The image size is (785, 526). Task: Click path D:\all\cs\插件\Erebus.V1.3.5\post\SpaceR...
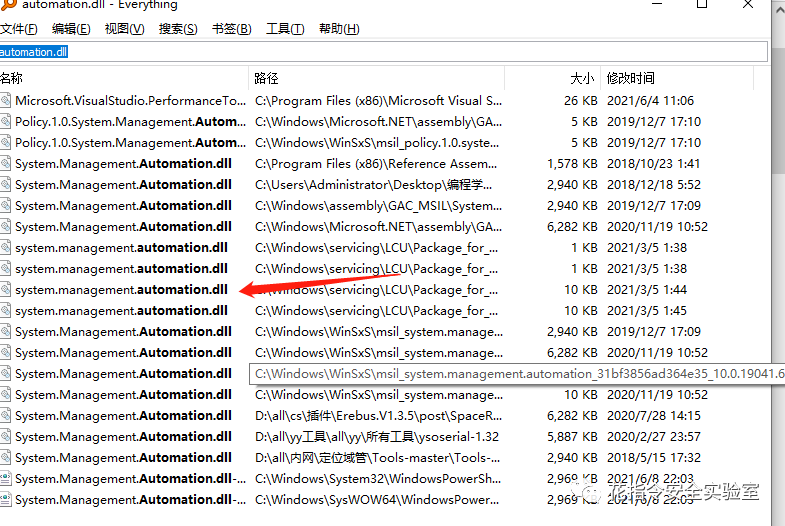[x=378, y=416]
